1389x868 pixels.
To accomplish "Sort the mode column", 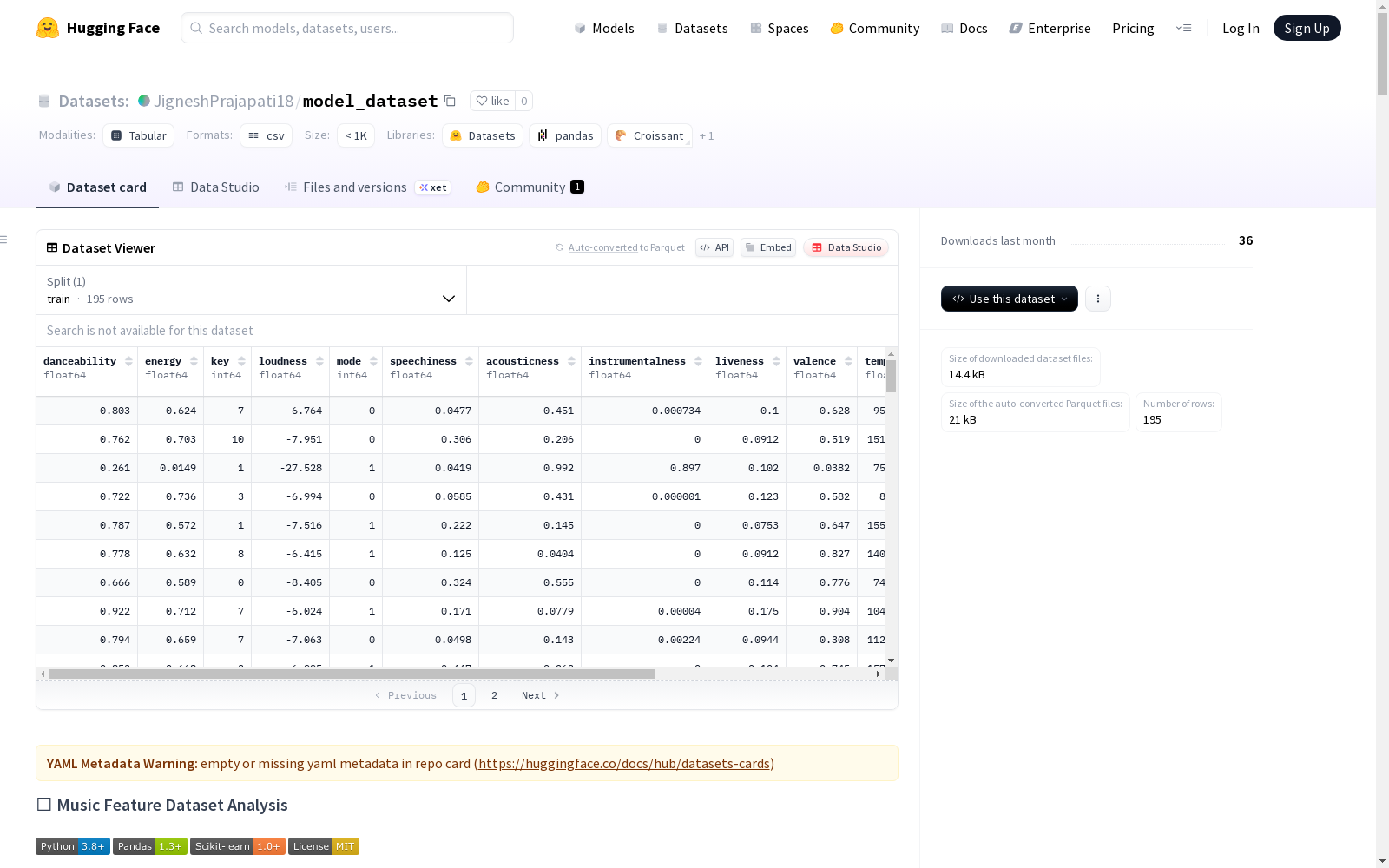I will click(373, 361).
